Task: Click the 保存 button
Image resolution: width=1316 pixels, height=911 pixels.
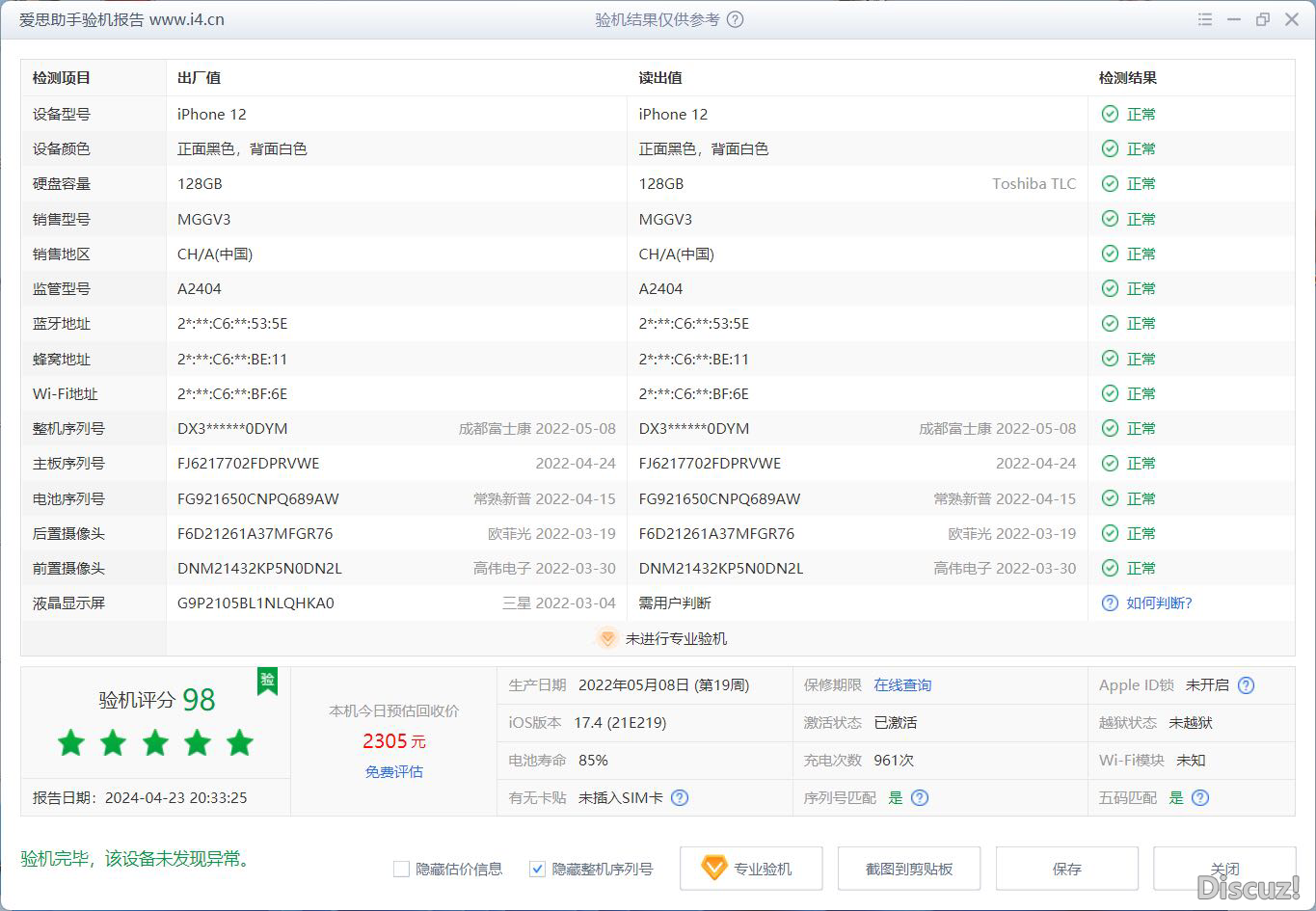Action: pyautogui.click(x=1067, y=869)
